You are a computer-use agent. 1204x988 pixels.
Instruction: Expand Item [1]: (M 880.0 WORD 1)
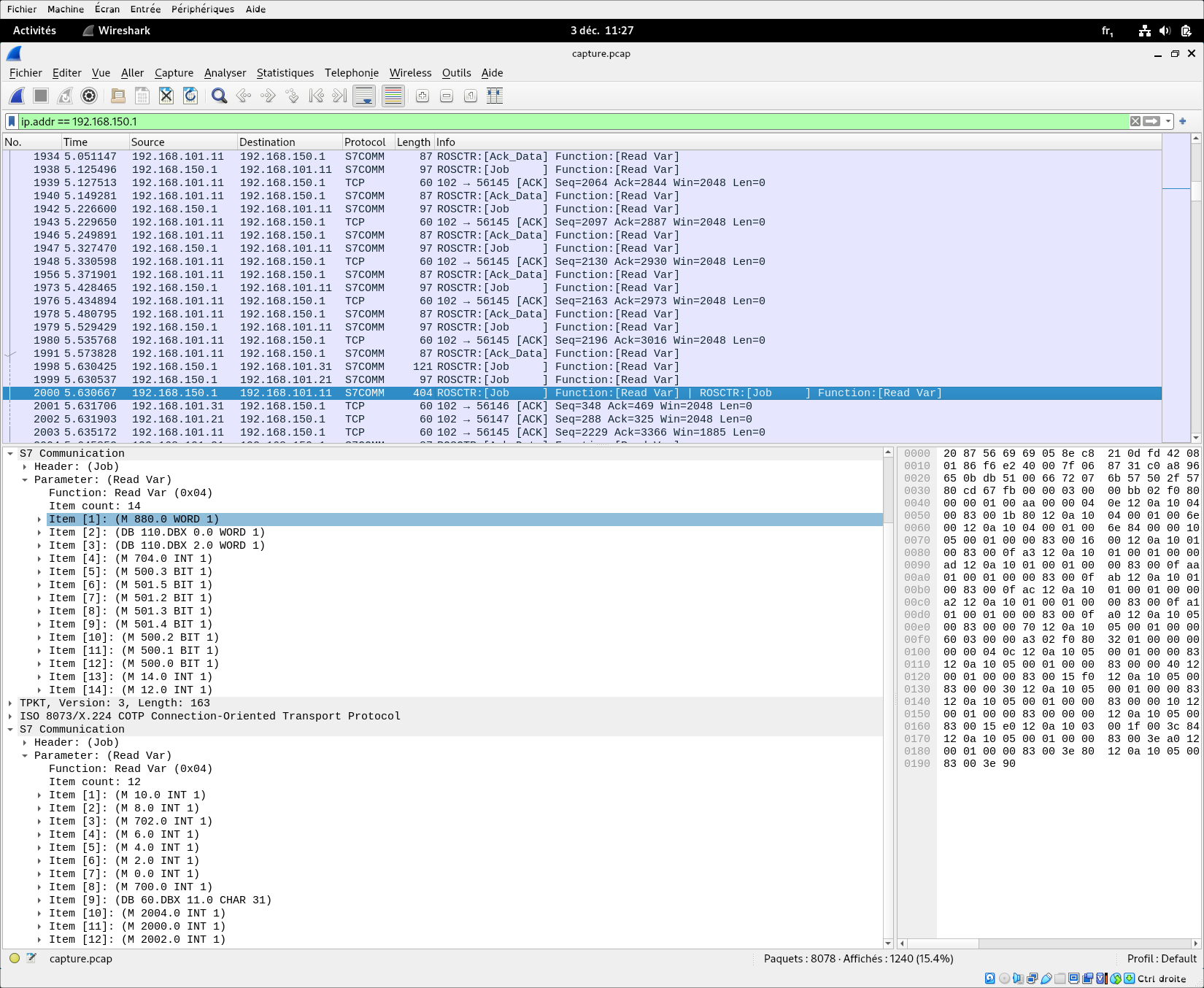39,520
